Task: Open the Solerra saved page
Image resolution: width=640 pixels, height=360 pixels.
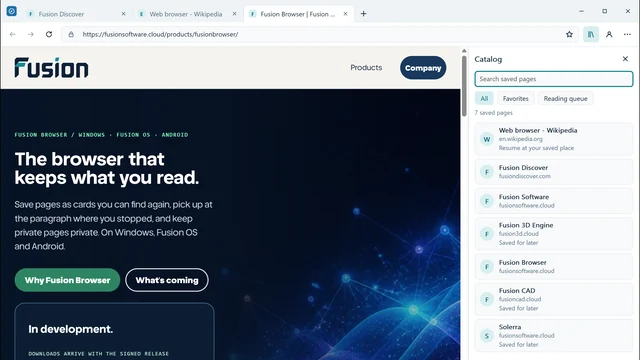Action: [553, 336]
